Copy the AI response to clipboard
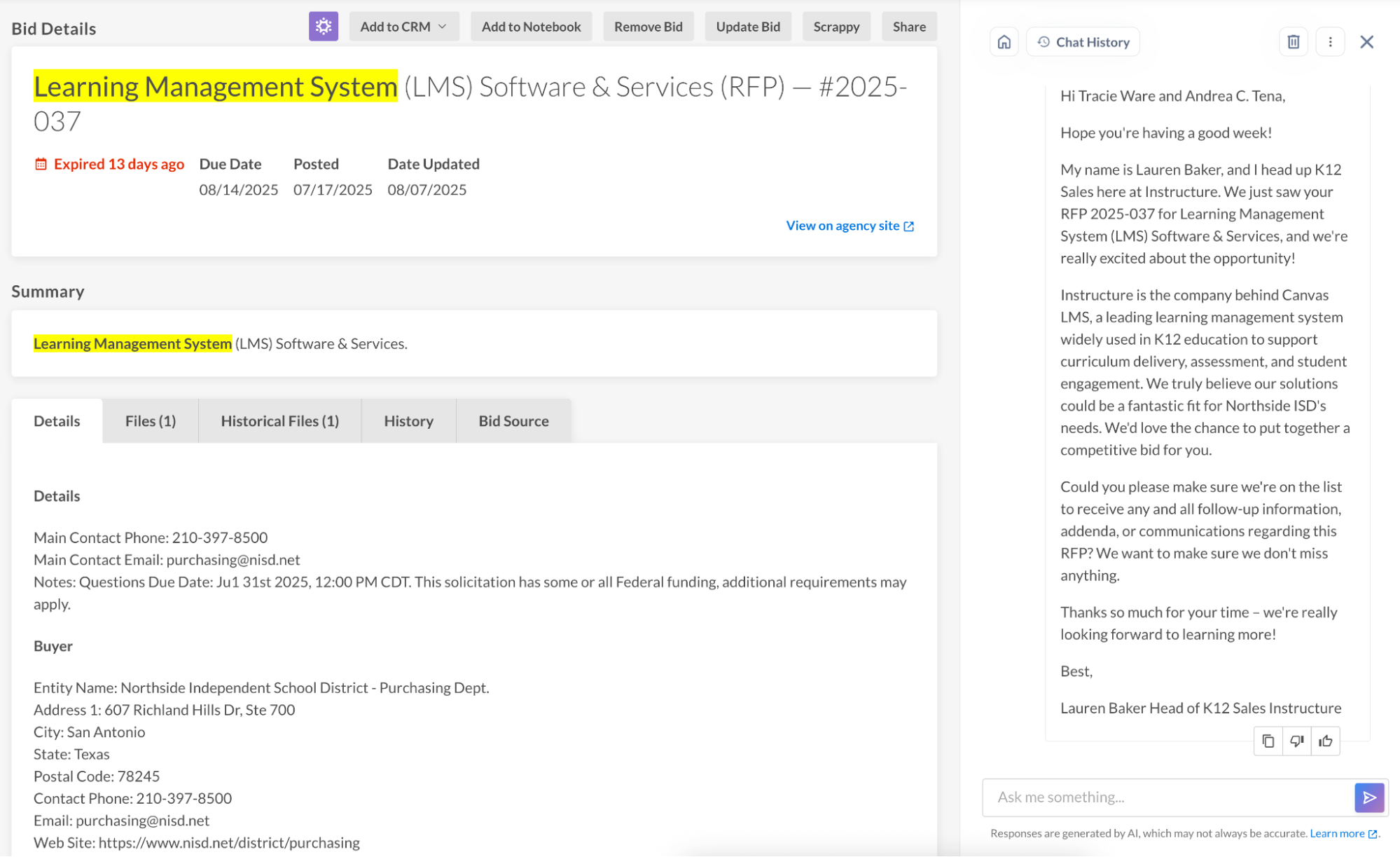The height and width of the screenshot is (857, 1400). [x=1268, y=741]
